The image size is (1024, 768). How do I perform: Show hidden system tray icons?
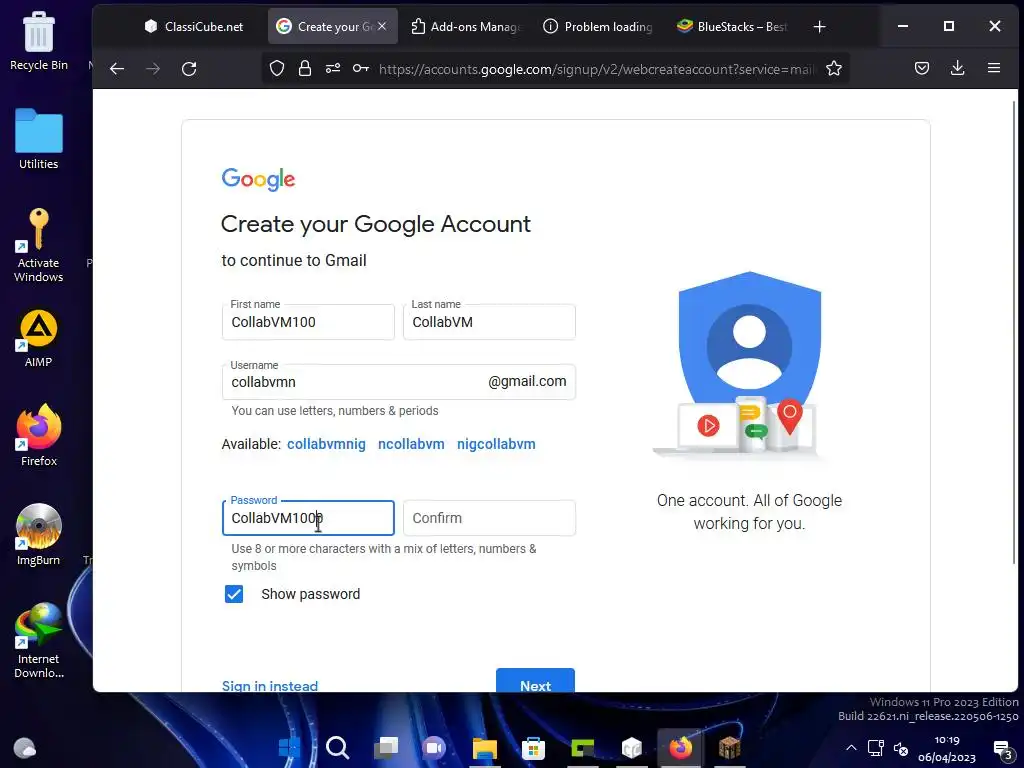[851, 748]
